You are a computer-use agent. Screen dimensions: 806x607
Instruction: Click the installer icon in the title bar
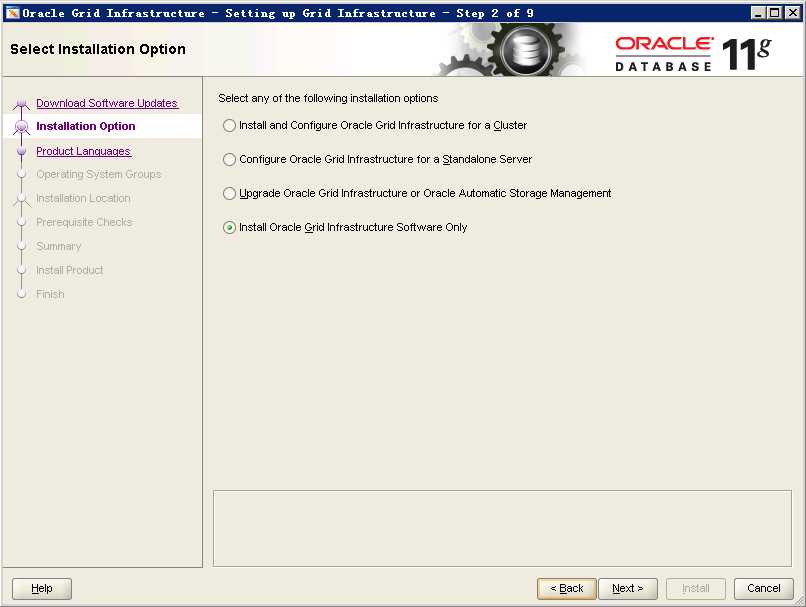coord(12,13)
